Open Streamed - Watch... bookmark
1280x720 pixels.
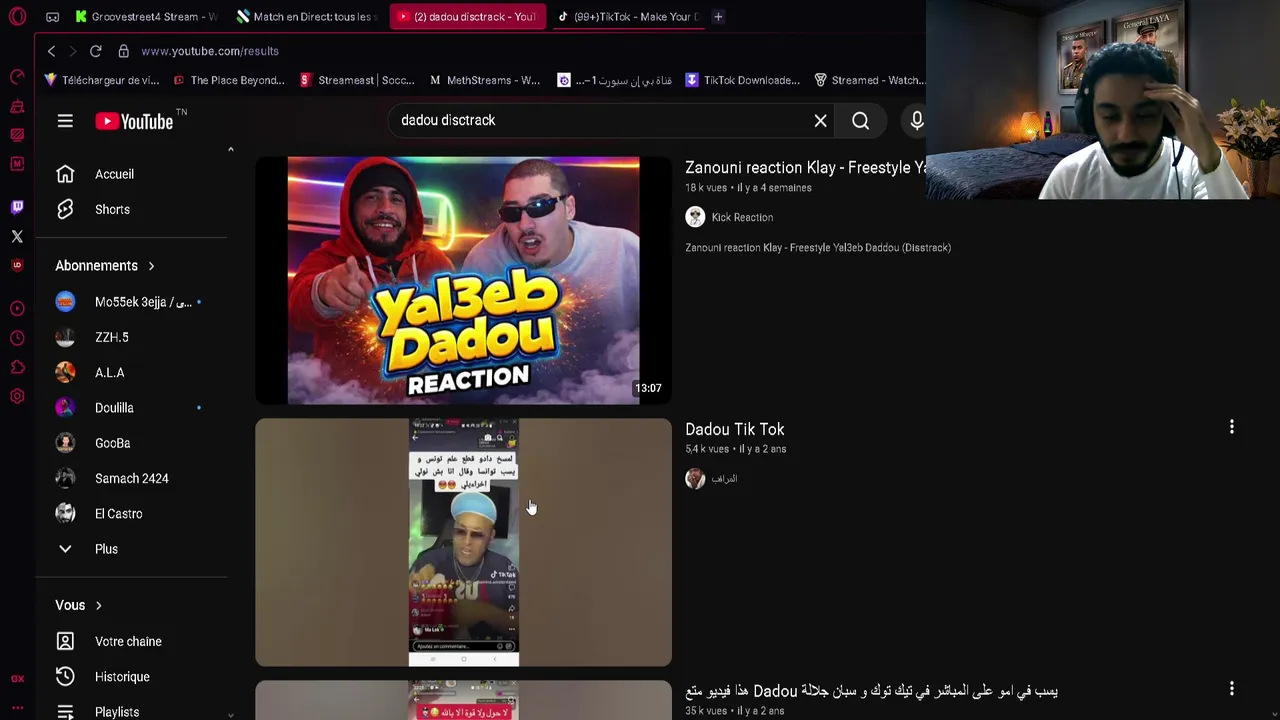pyautogui.click(x=870, y=80)
